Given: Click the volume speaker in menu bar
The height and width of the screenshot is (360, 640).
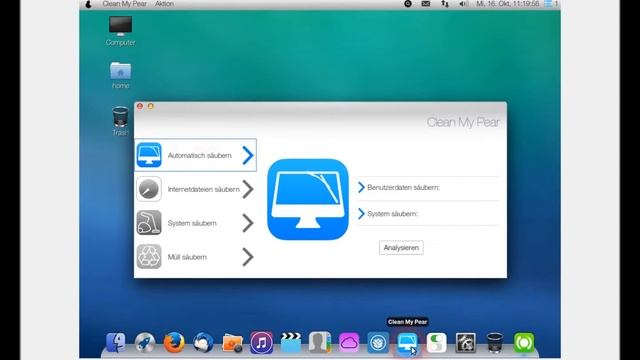Looking at the screenshot, I should (463, 4).
